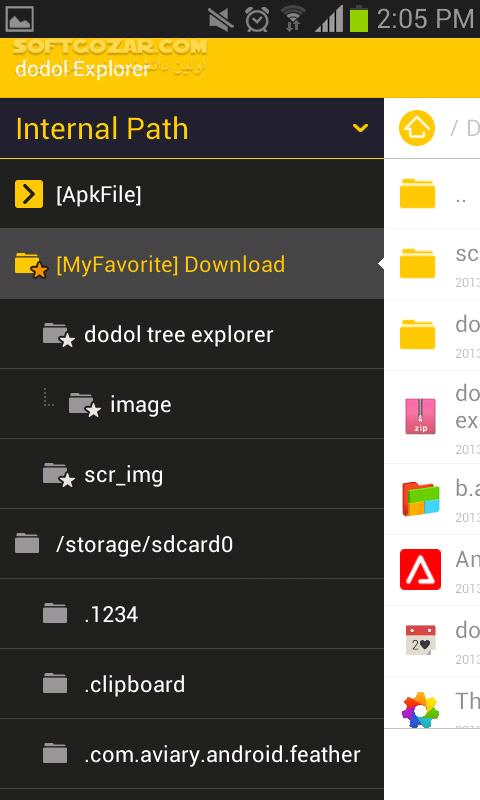Viewport: 480px width, 800px height.
Task: Open the calendar heart app icon
Action: pos(420,640)
